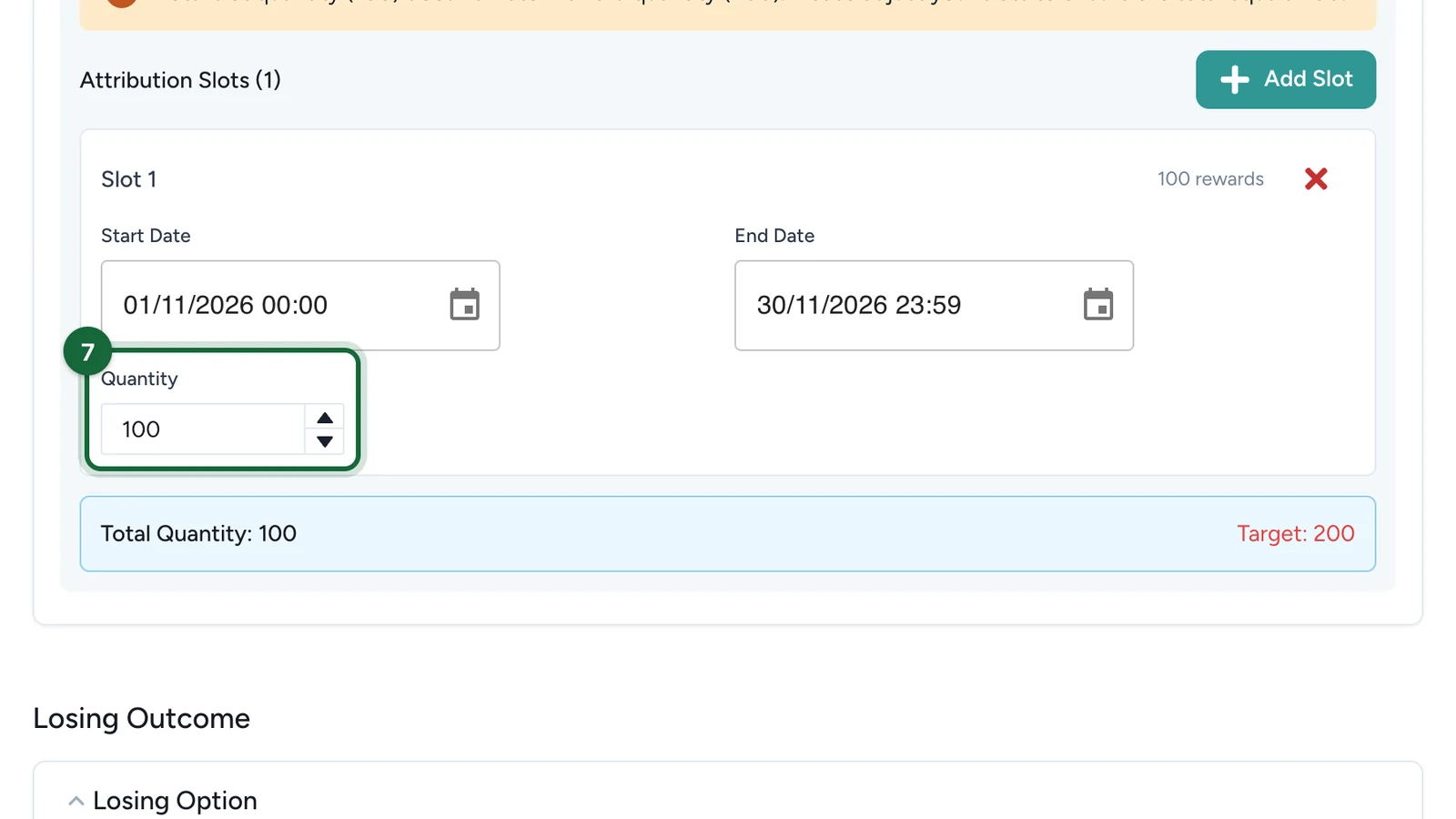This screenshot has height=819, width=1456.
Task: Focus the Start Date field 01/11/2026 00:00
Action: pyautogui.click(x=300, y=305)
